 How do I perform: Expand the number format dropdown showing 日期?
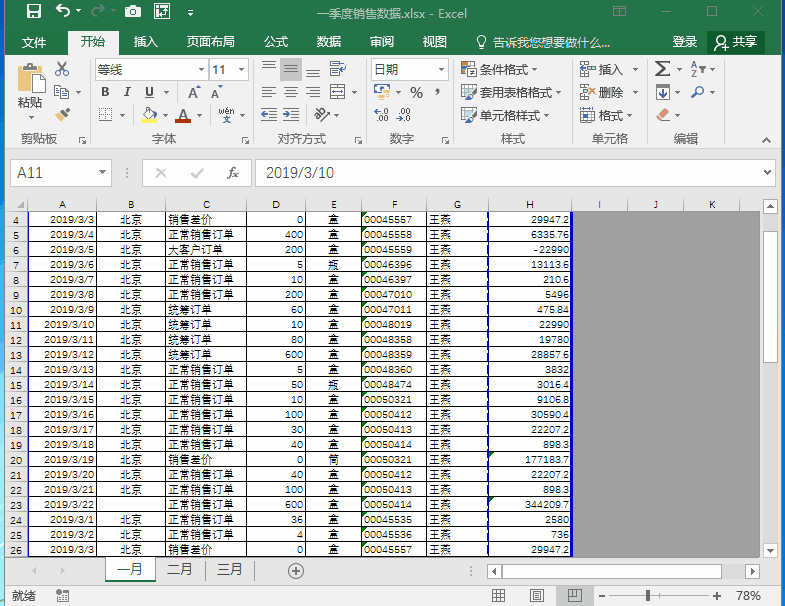(x=441, y=70)
